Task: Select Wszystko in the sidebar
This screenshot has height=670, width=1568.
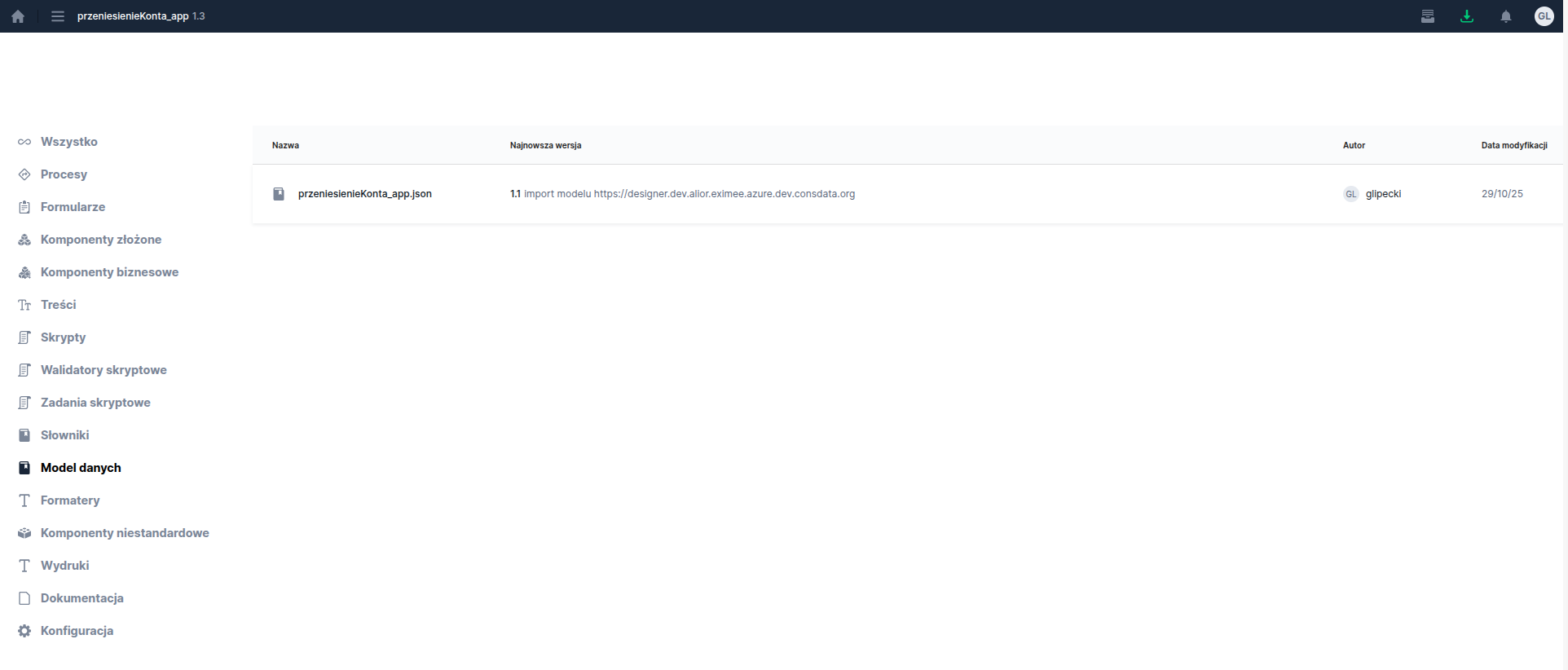Action: click(68, 142)
